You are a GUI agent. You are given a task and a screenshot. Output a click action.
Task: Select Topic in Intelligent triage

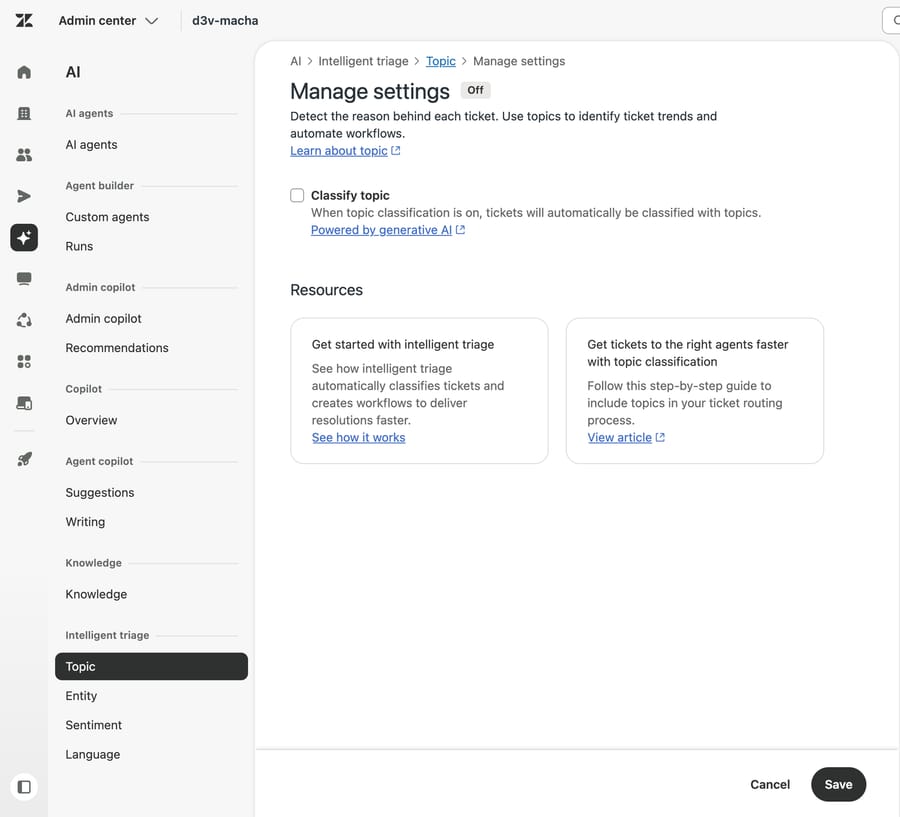tap(152, 667)
